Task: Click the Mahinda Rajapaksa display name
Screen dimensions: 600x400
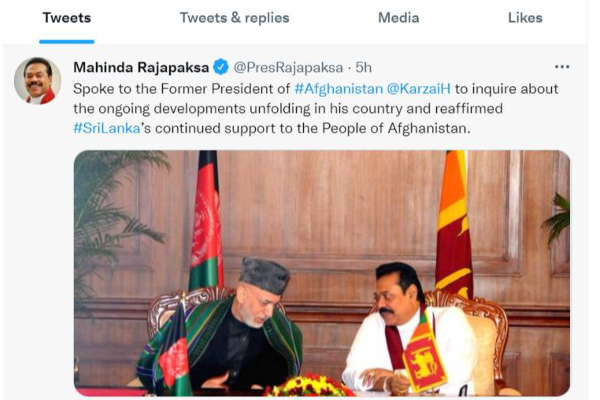Action: (141, 67)
